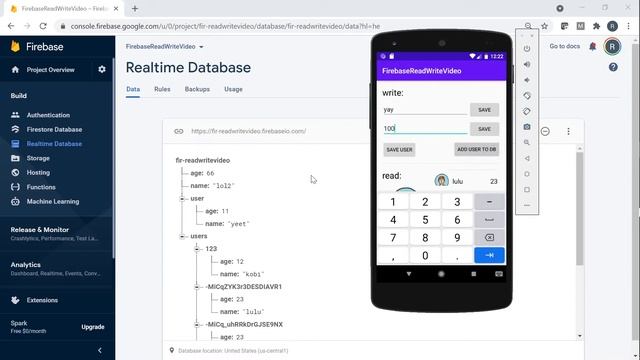Click keypad digit 5
Screen dimensions: 640x360
pyautogui.click(x=425, y=220)
